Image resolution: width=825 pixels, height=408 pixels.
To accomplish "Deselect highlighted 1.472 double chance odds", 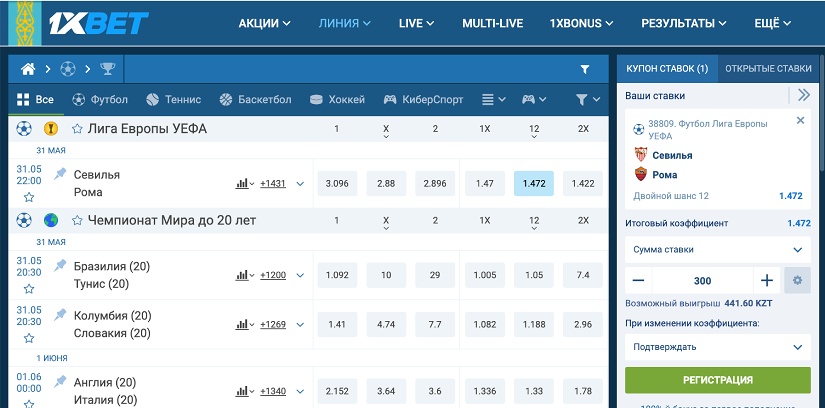I will (534, 183).
